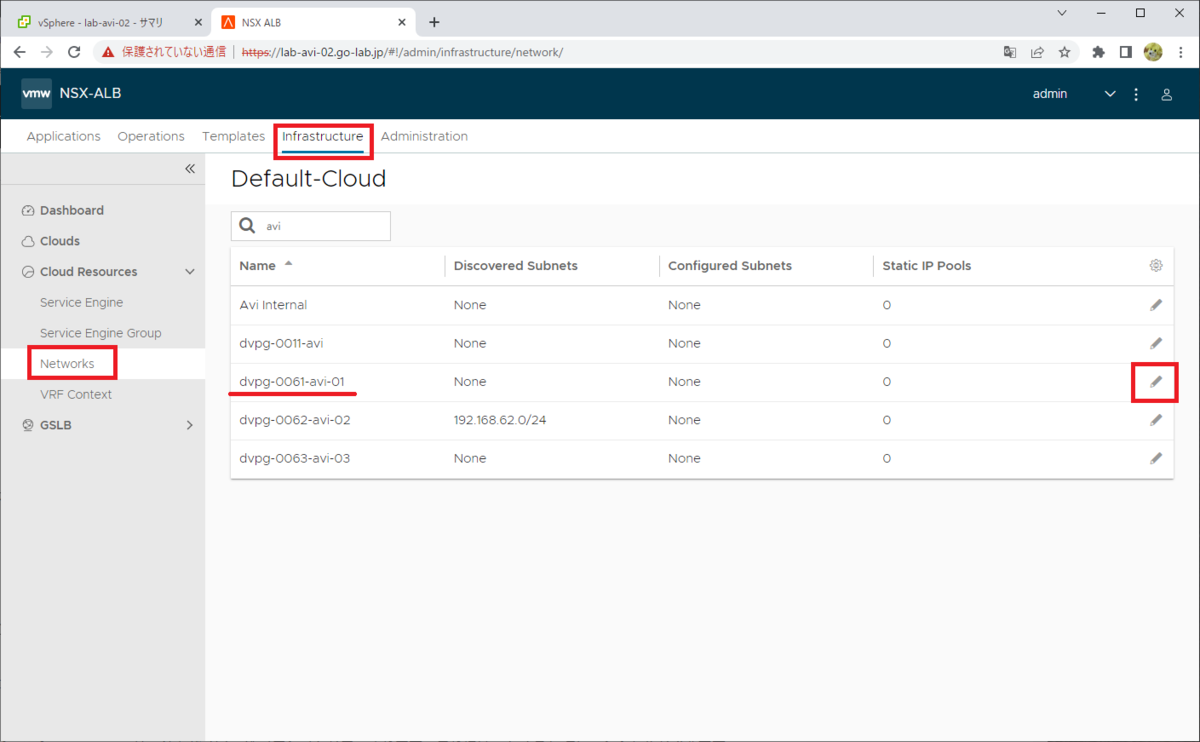Click the dvpg-0011-avi name
Screen dimensions: 1200x742
281,343
